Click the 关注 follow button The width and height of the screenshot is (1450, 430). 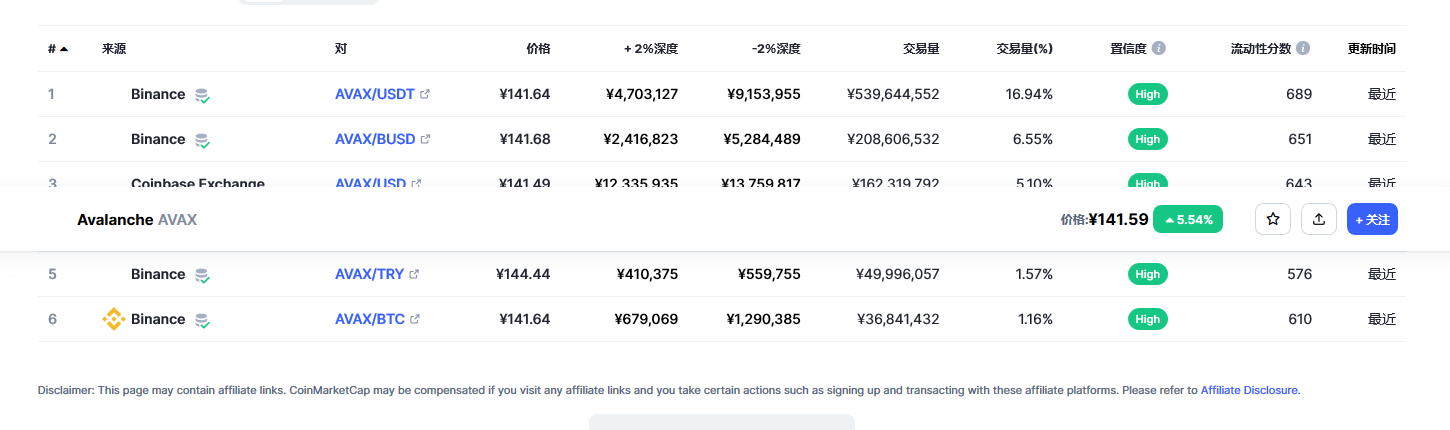coord(1372,219)
